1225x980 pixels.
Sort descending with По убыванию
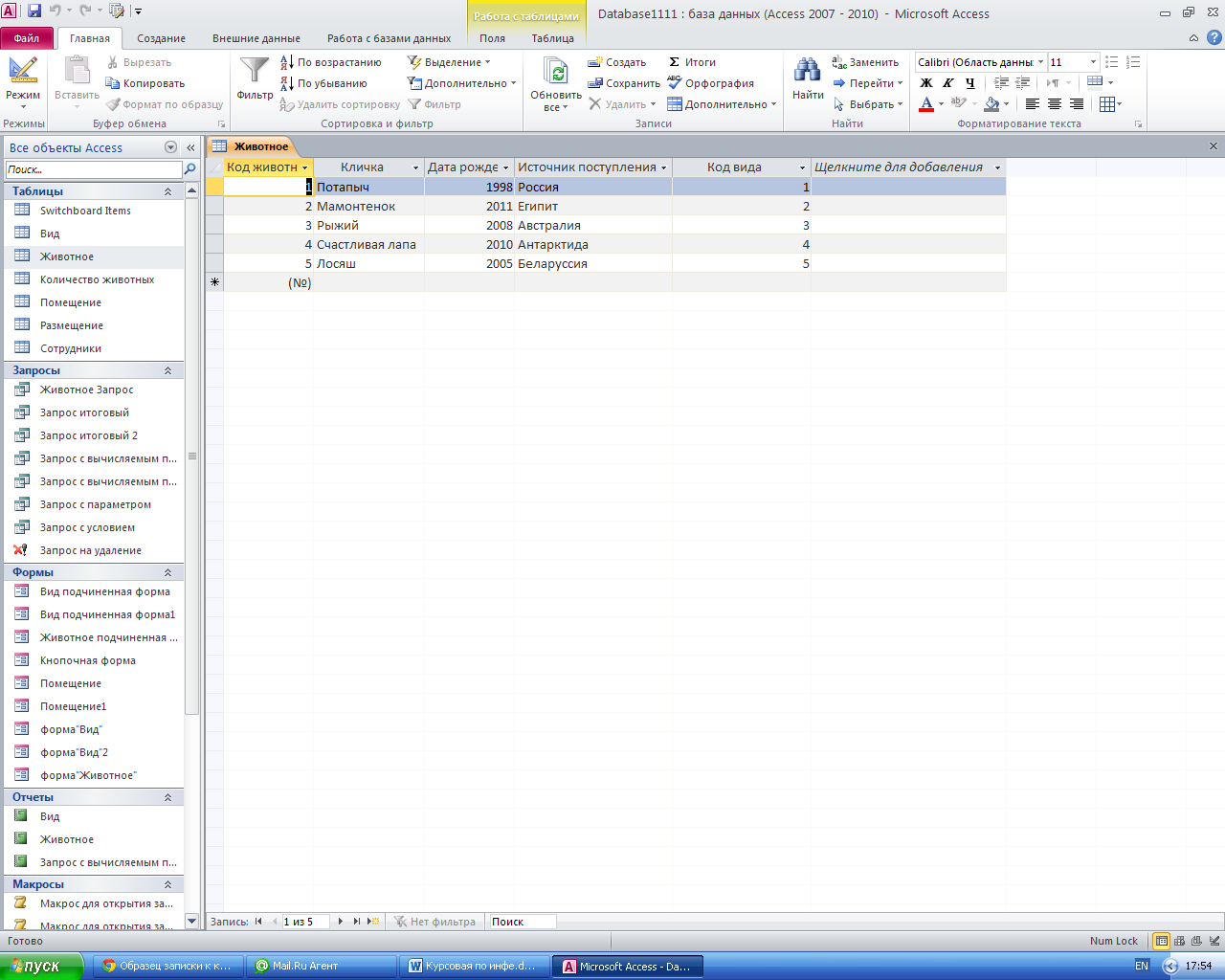323,83
